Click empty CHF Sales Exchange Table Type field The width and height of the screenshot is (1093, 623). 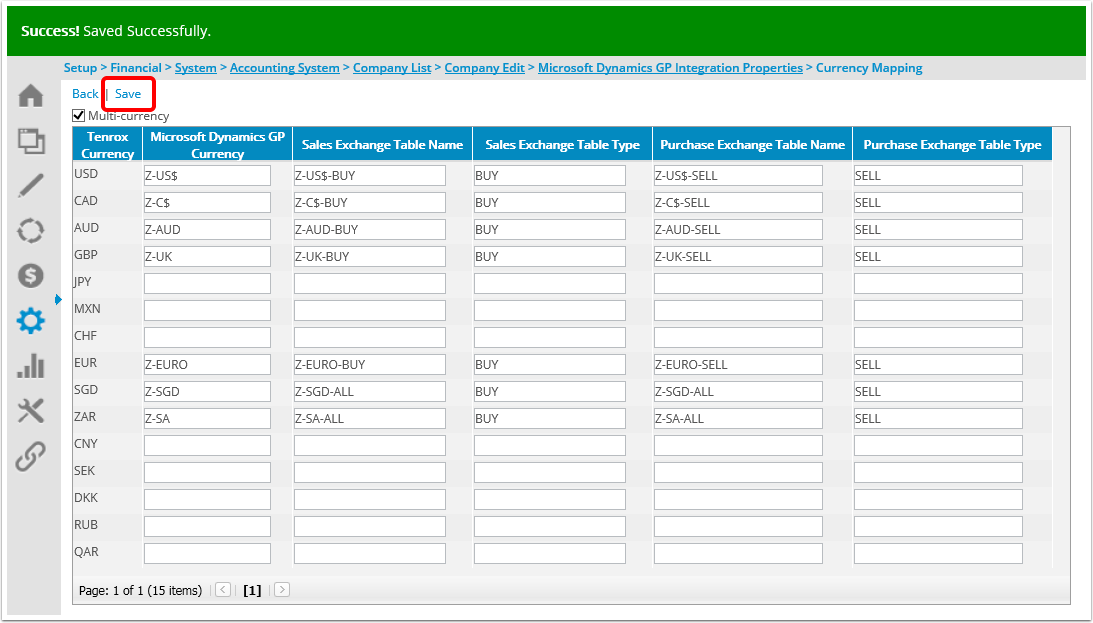(549, 337)
